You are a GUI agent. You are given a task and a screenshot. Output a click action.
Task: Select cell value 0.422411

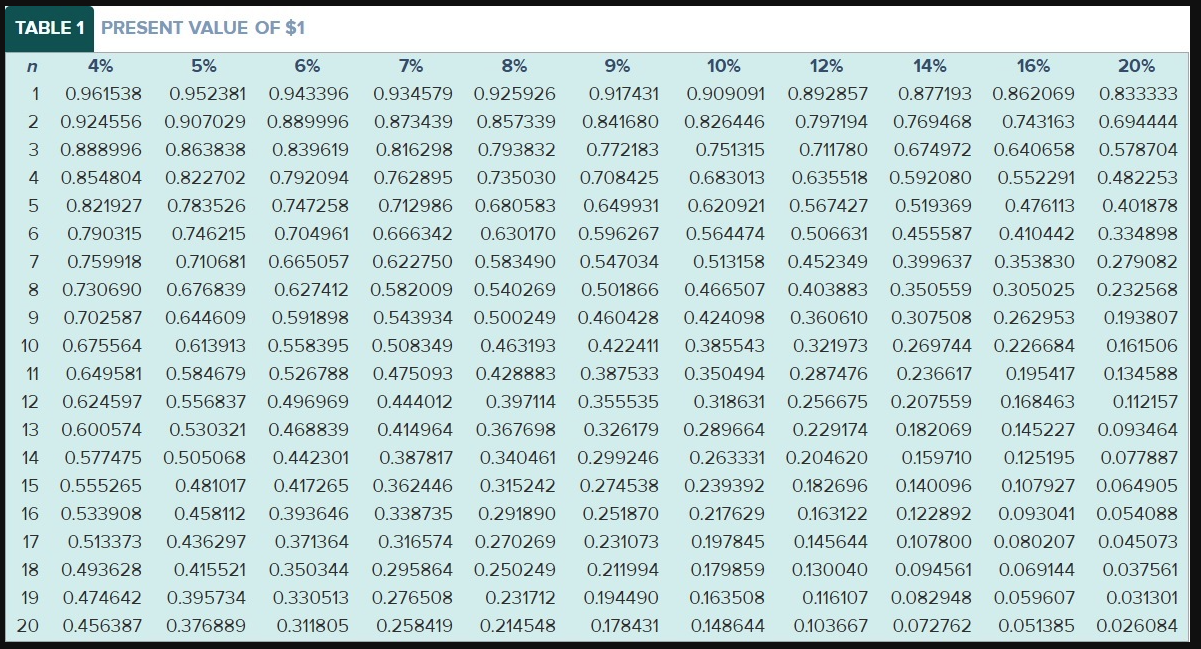pyautogui.click(x=623, y=346)
